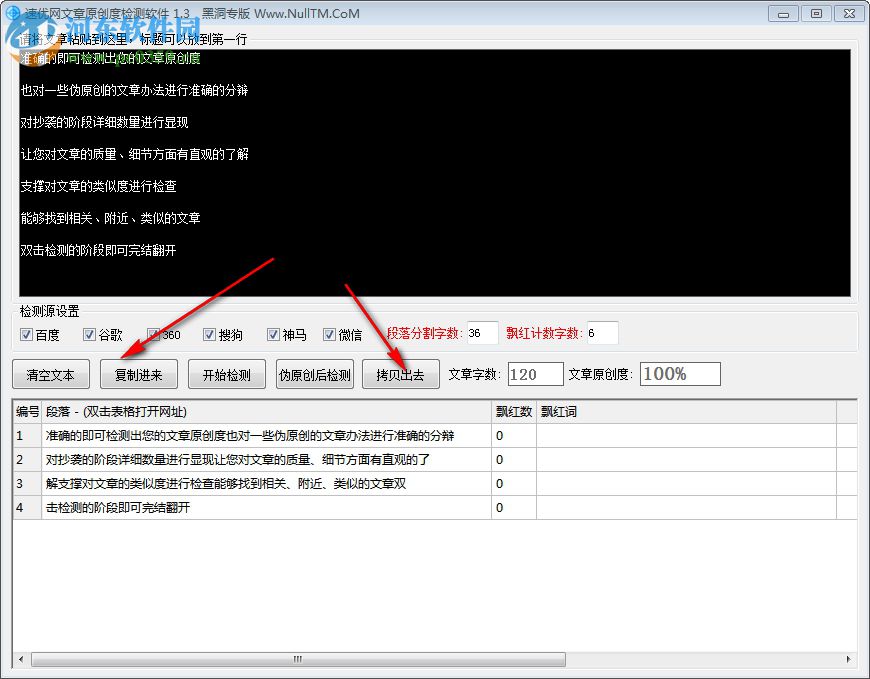This screenshot has height=679, width=870.
Task: Click the 文章原创度 field showing 100%
Action: [x=680, y=374]
